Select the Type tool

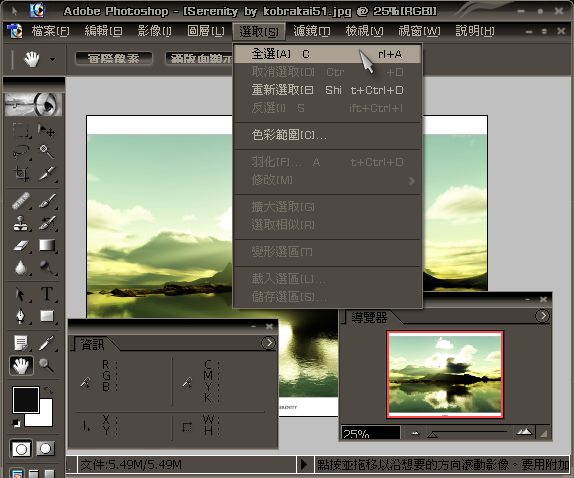[x=46, y=294]
